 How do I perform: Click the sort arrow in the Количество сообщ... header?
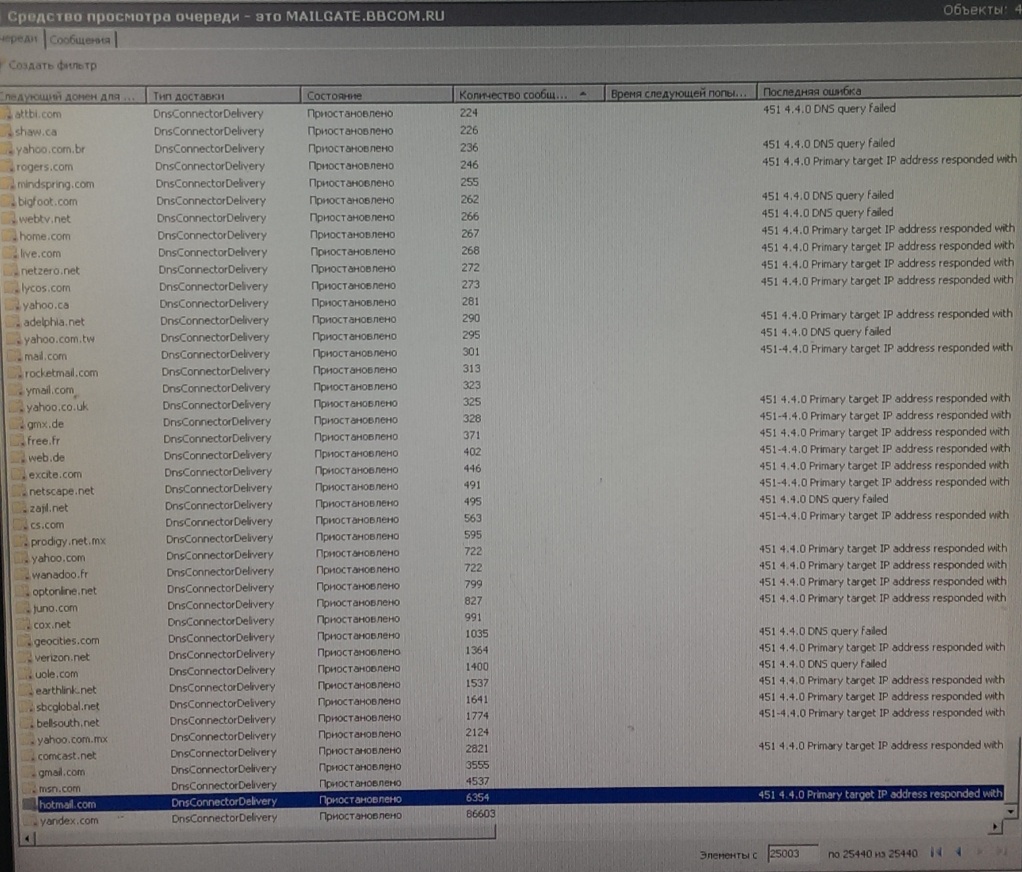[583, 94]
